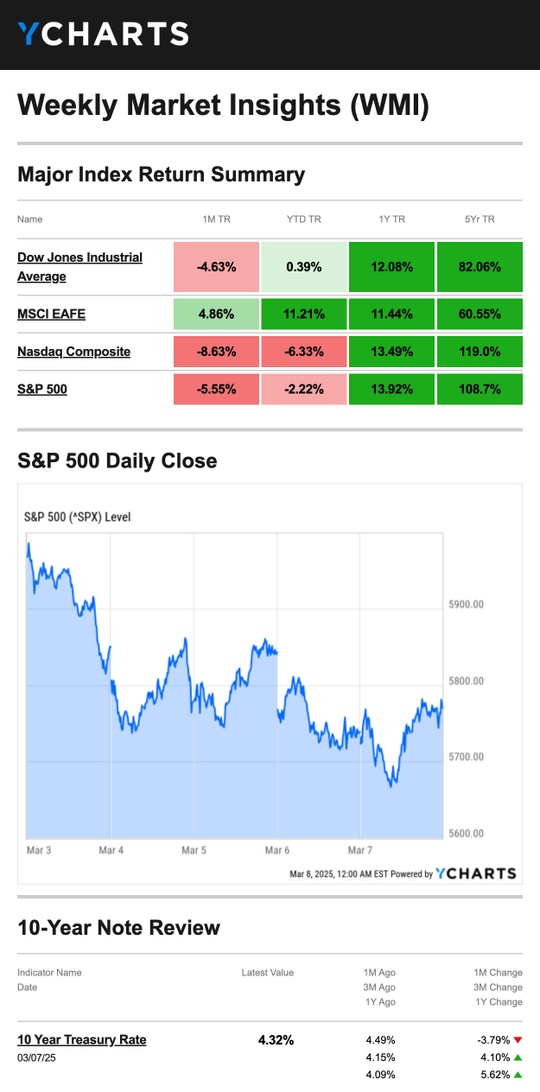Click the 1M TR column header

216,219
